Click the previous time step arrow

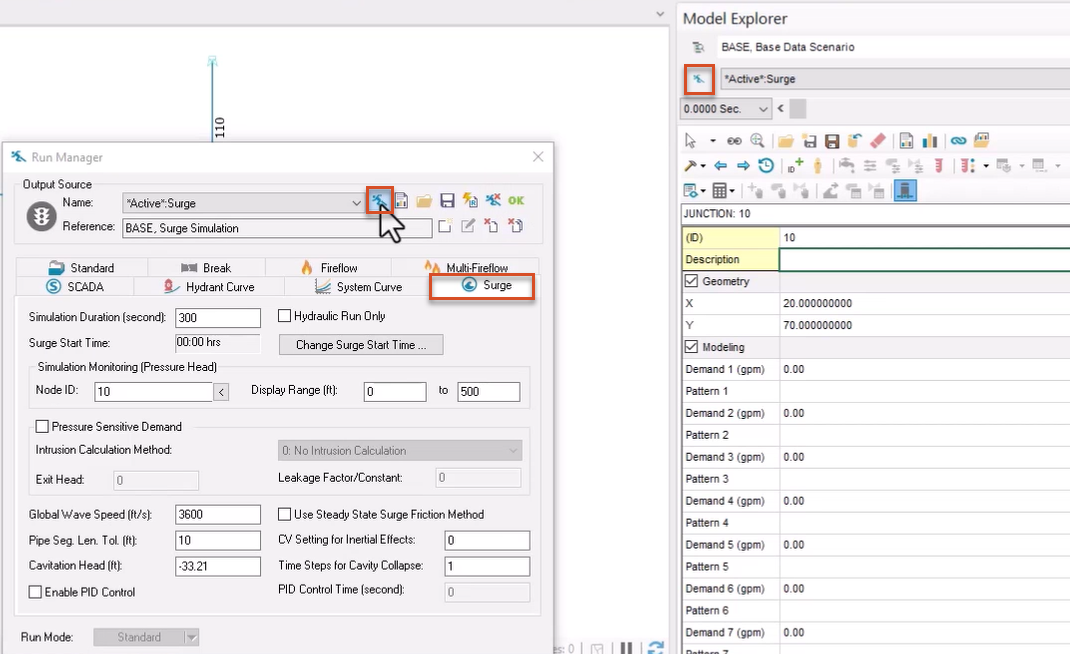(x=780, y=108)
